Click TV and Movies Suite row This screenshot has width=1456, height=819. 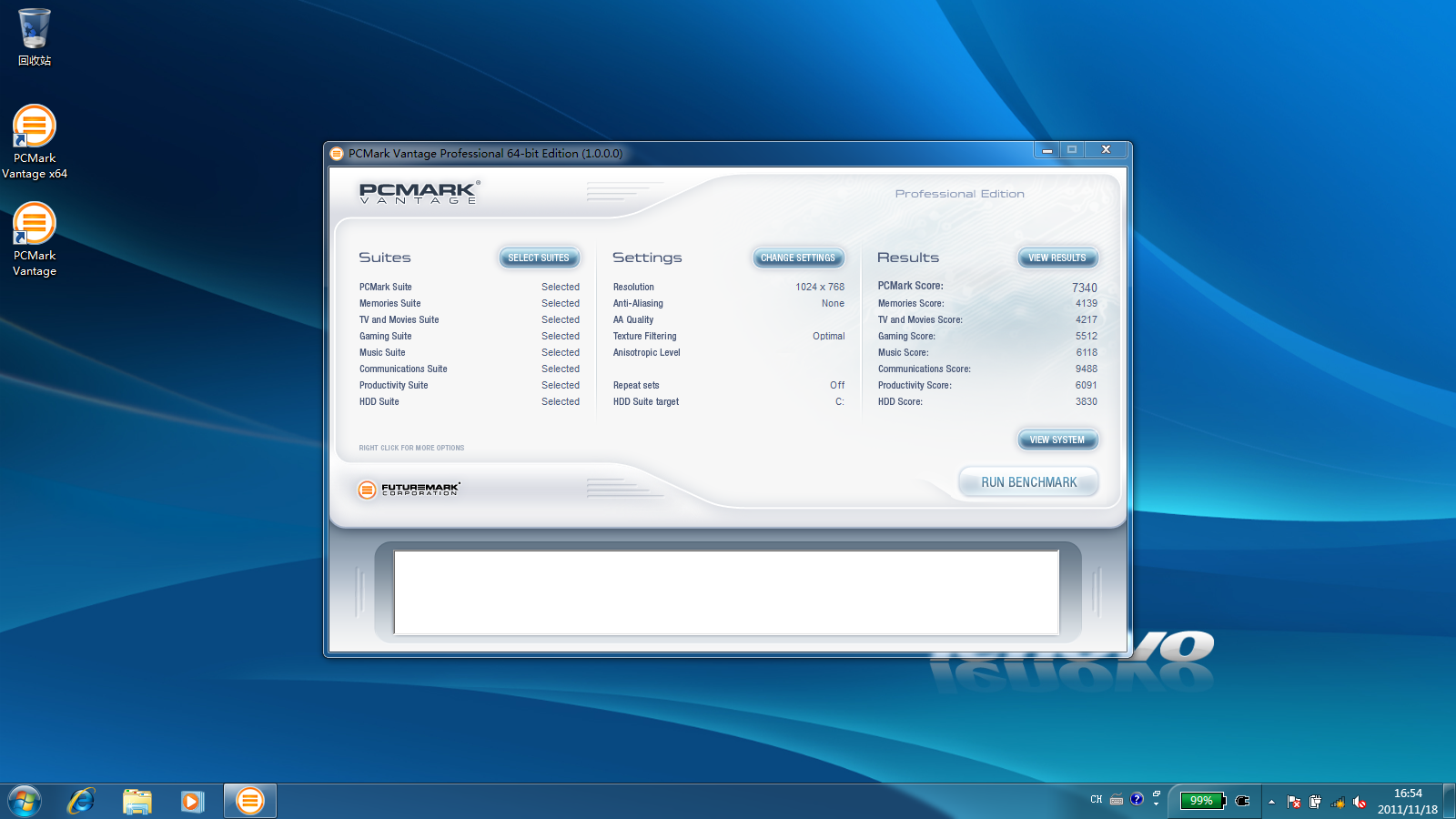point(470,319)
